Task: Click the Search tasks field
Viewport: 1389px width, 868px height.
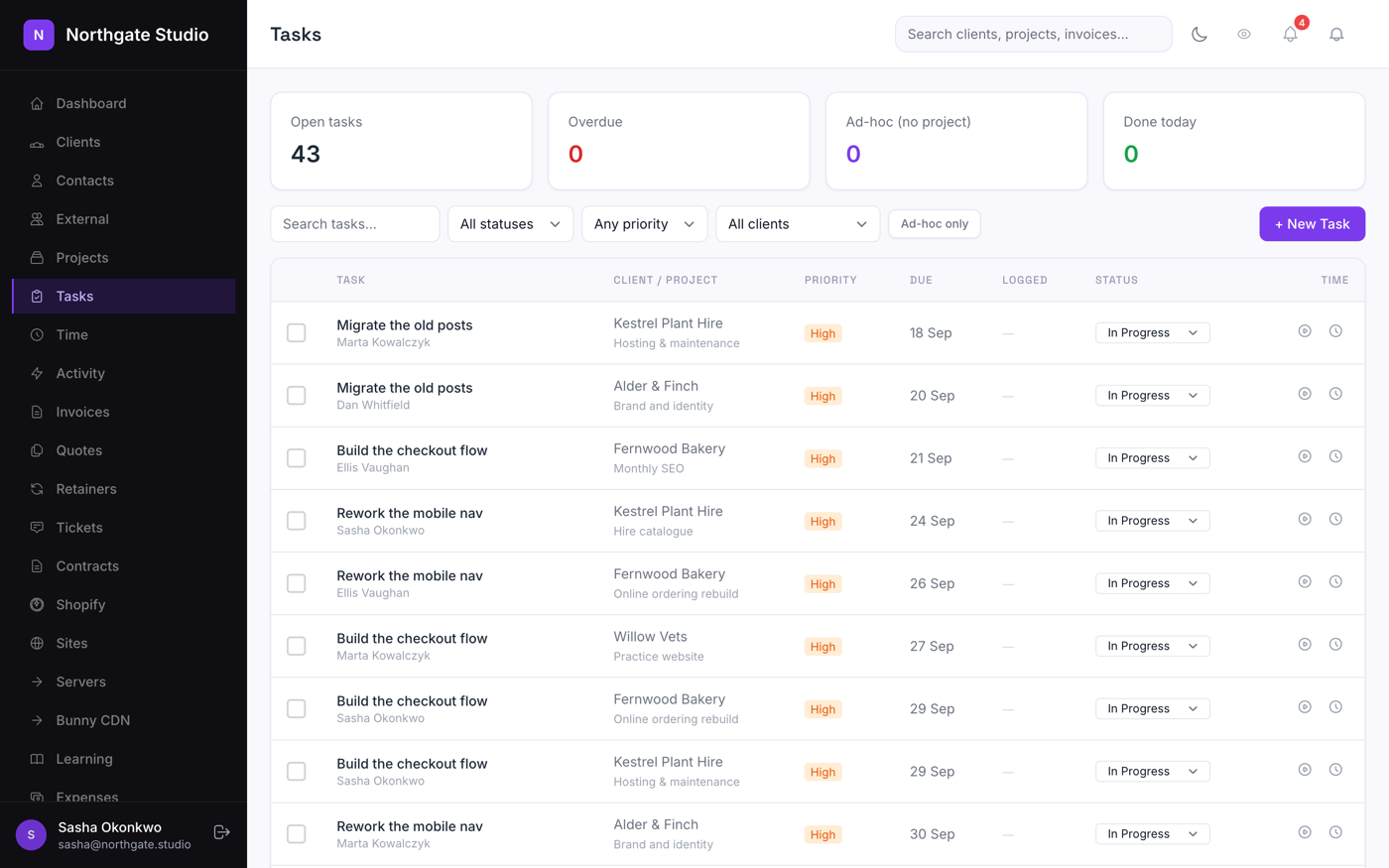Action: (x=355, y=224)
